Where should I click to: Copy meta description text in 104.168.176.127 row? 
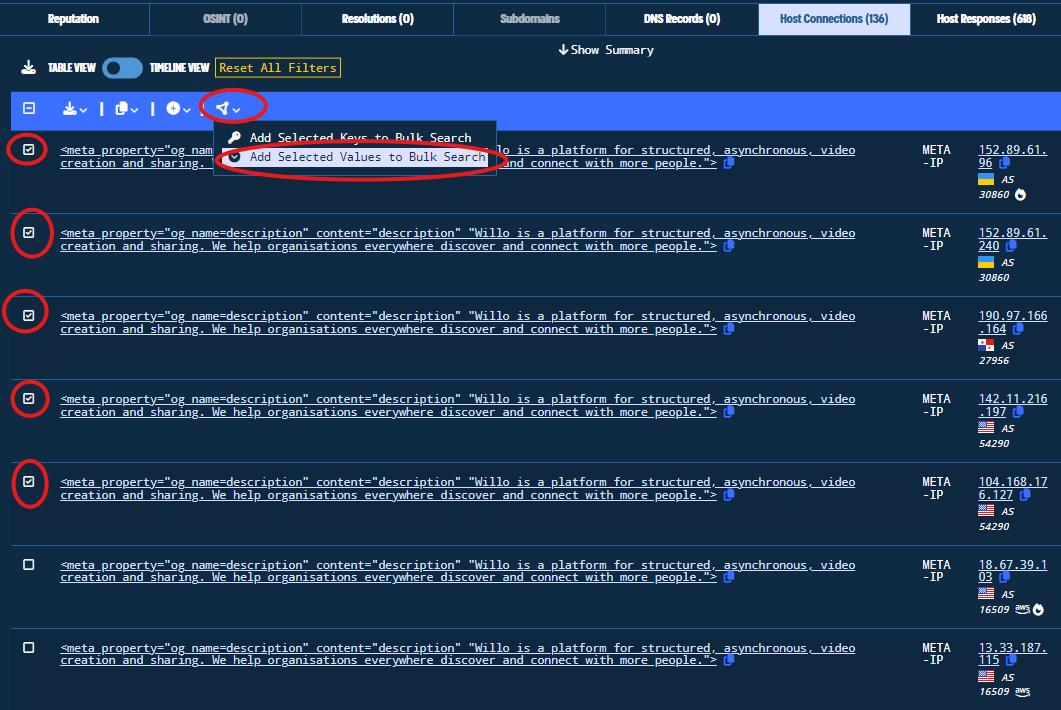pyautogui.click(x=729, y=495)
